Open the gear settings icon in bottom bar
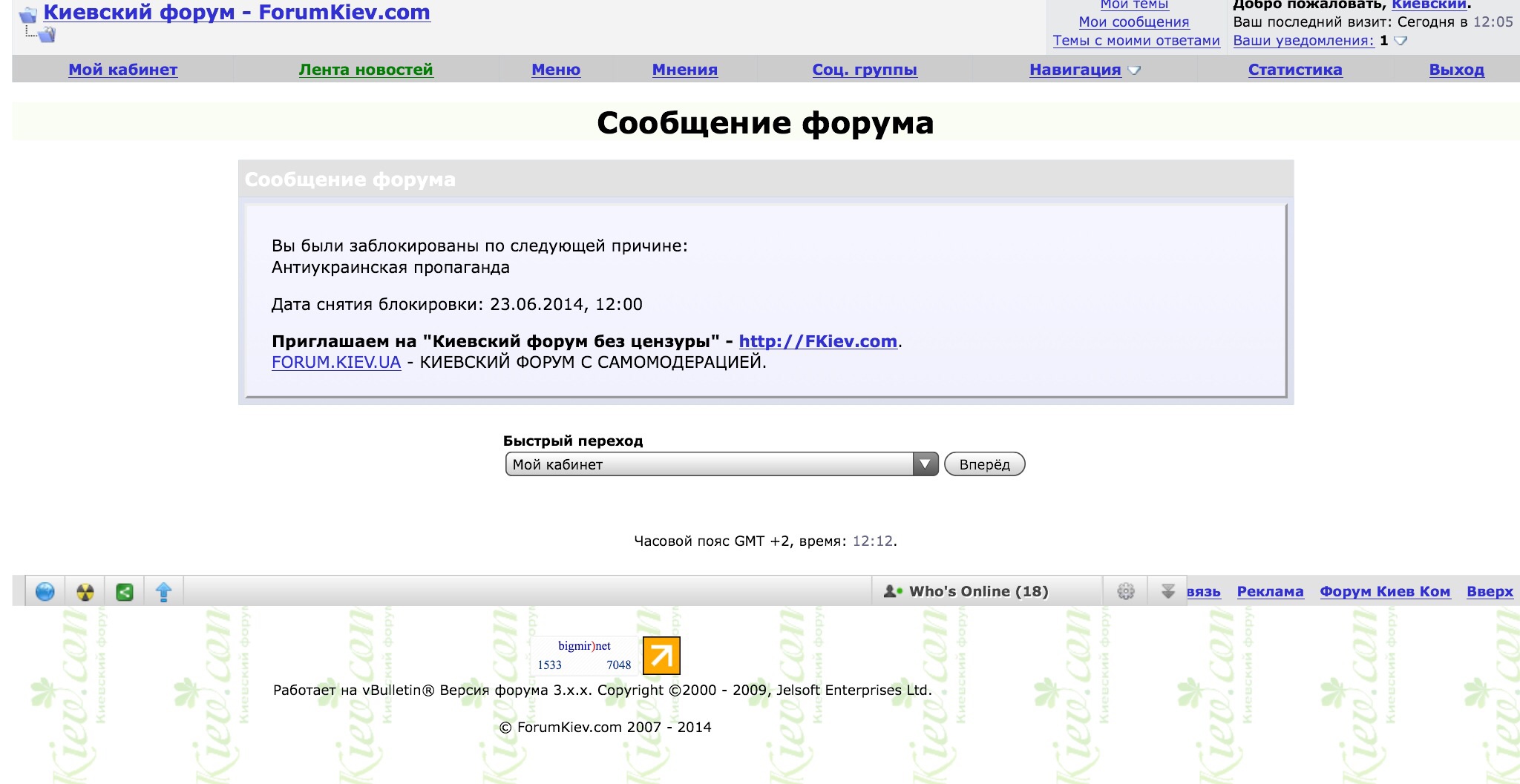Viewport: 1520px width, 784px height. 1126,591
